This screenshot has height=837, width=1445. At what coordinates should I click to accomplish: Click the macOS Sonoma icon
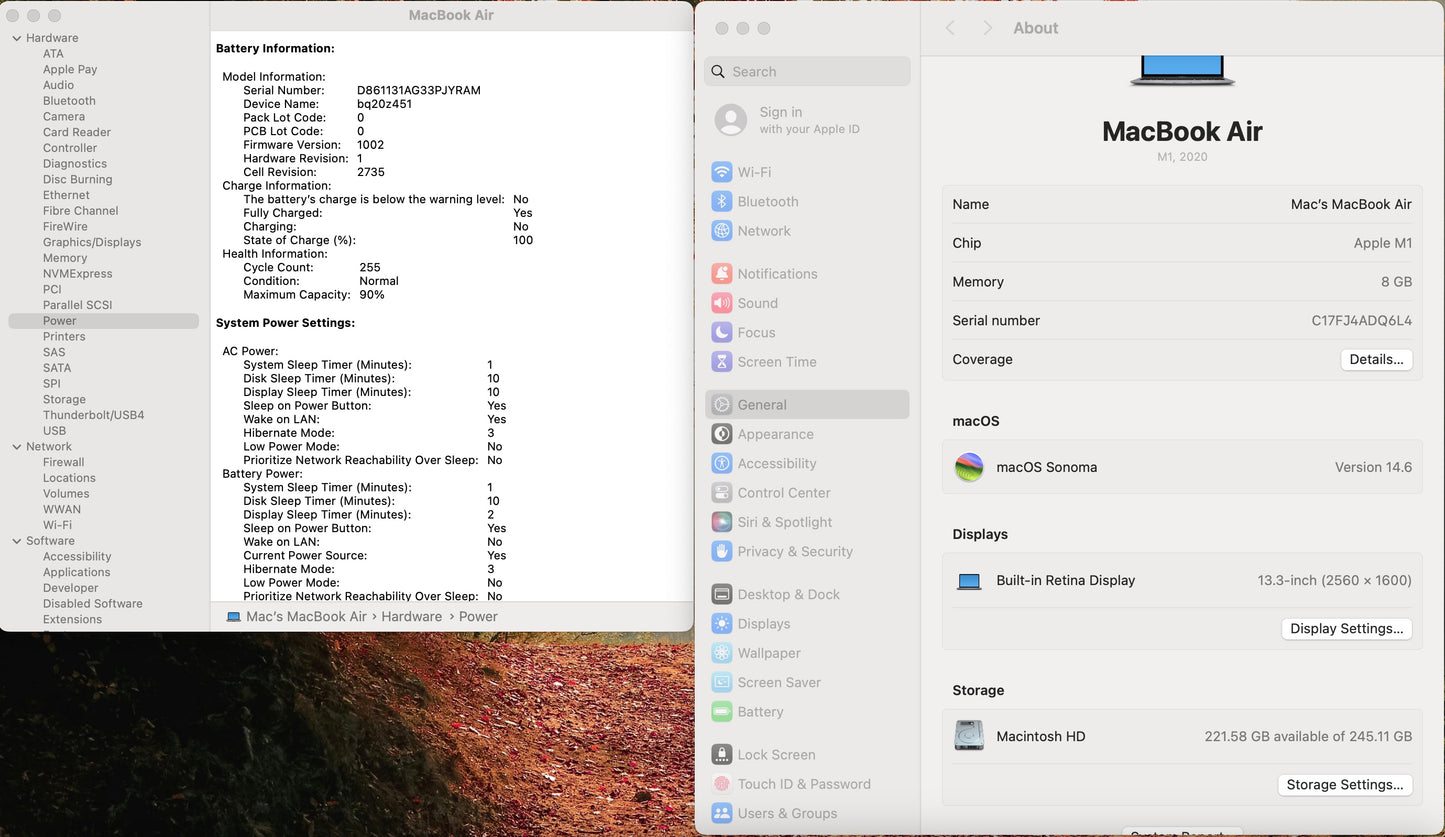coord(969,467)
